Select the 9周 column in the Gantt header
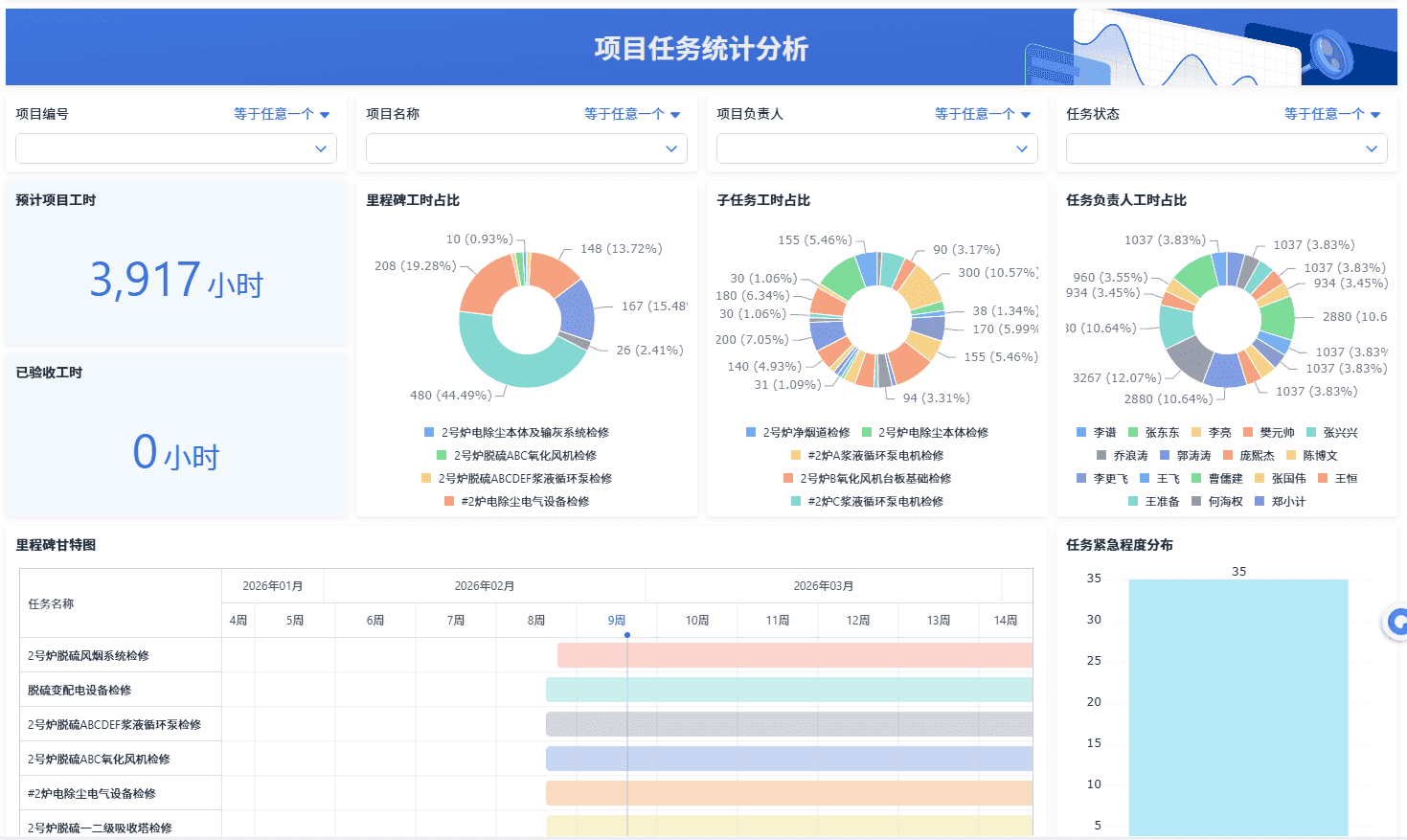1407x840 pixels. 617,620
